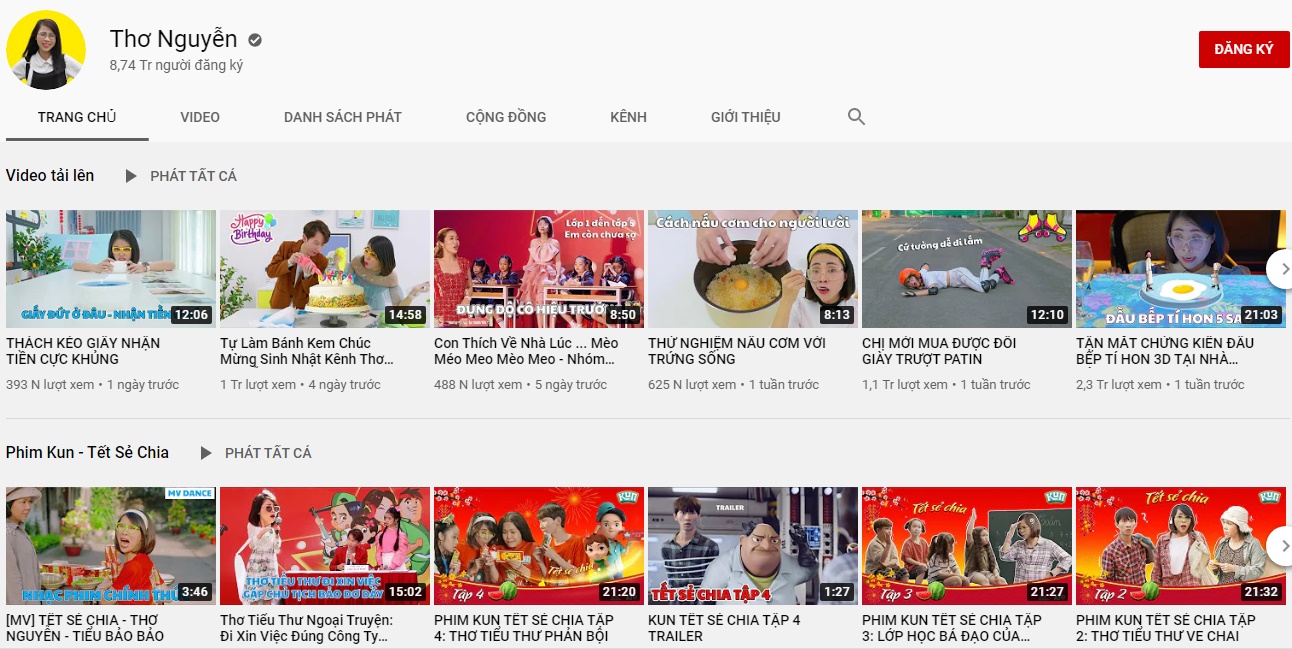Open the roller skate video thumbnail

click(967, 269)
